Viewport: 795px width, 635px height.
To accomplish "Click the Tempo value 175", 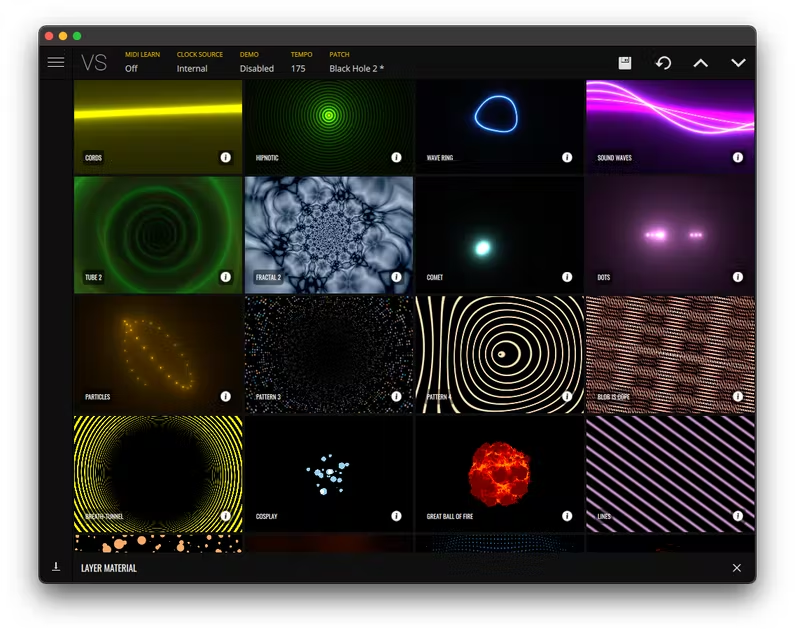I will pos(298,69).
